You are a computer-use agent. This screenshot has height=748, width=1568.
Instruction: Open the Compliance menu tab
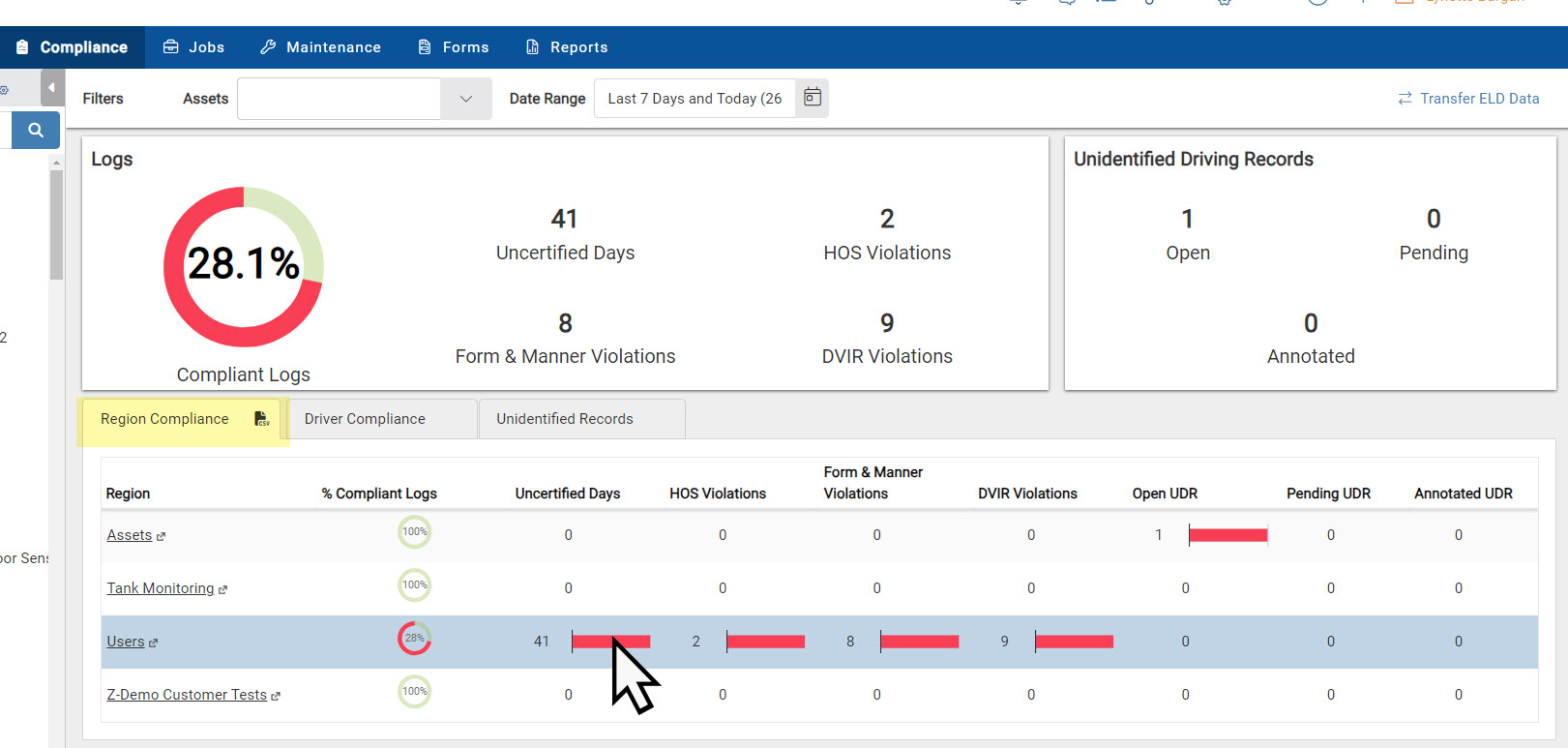point(73,47)
